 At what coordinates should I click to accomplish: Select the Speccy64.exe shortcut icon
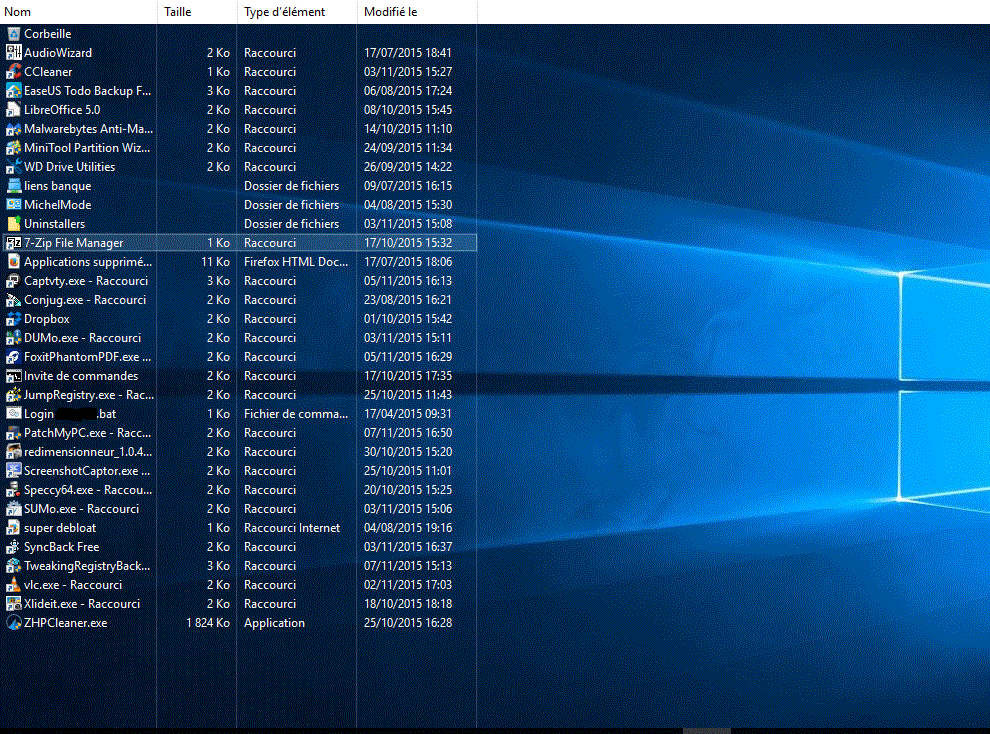13,490
